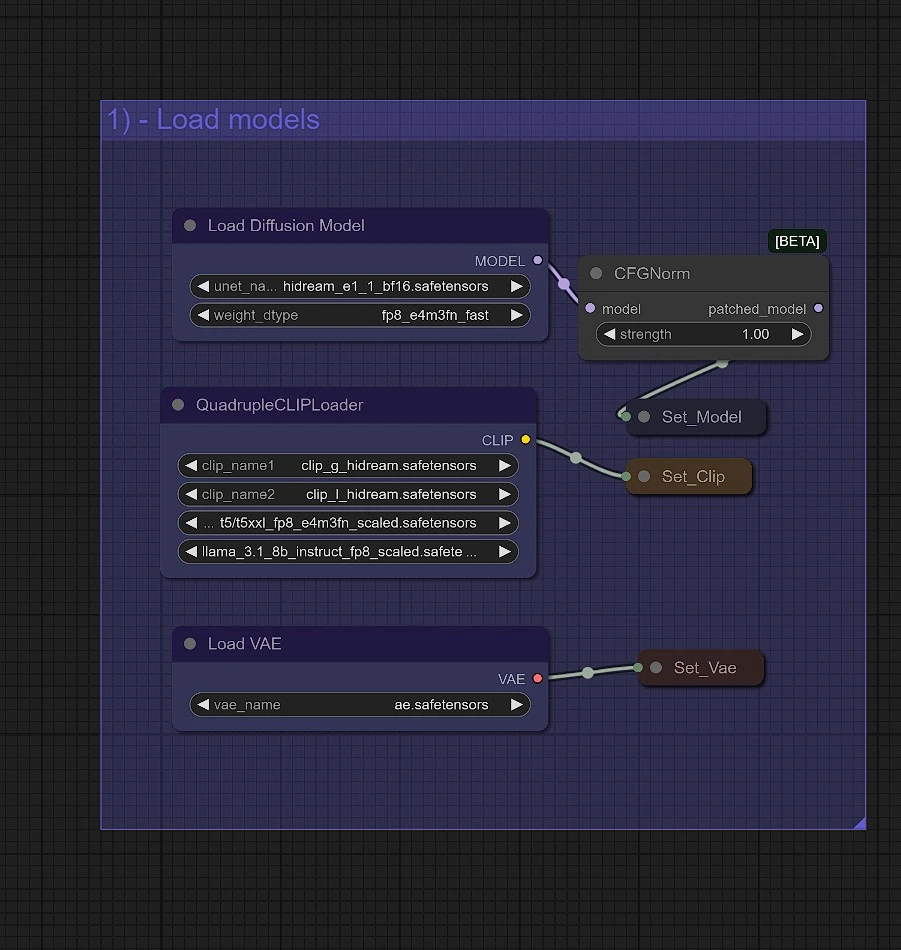Select the CFGNorm node title
Screen dimensions: 901x950
tap(703, 273)
